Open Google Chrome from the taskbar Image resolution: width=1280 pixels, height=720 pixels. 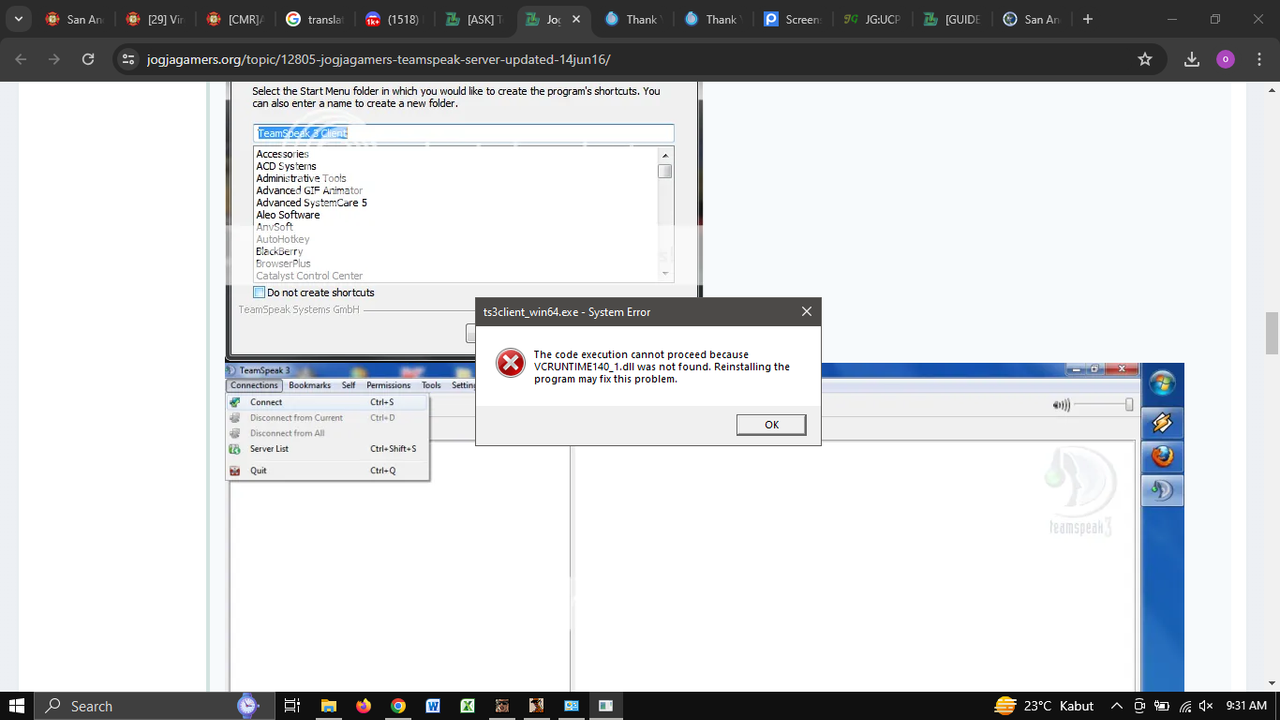398,706
